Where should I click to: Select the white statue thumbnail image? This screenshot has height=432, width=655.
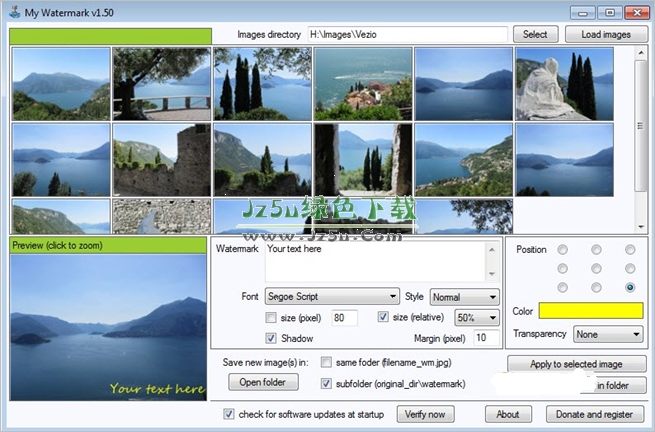564,84
